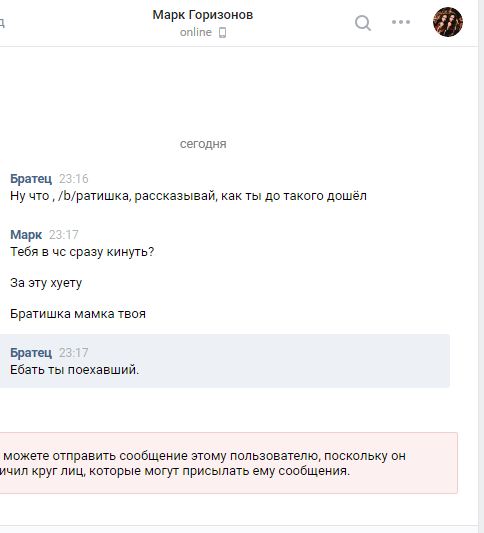The width and height of the screenshot is (484, 533).
Task: Select message "Тебя в чс сразу кинуть?"
Action: coord(82,252)
